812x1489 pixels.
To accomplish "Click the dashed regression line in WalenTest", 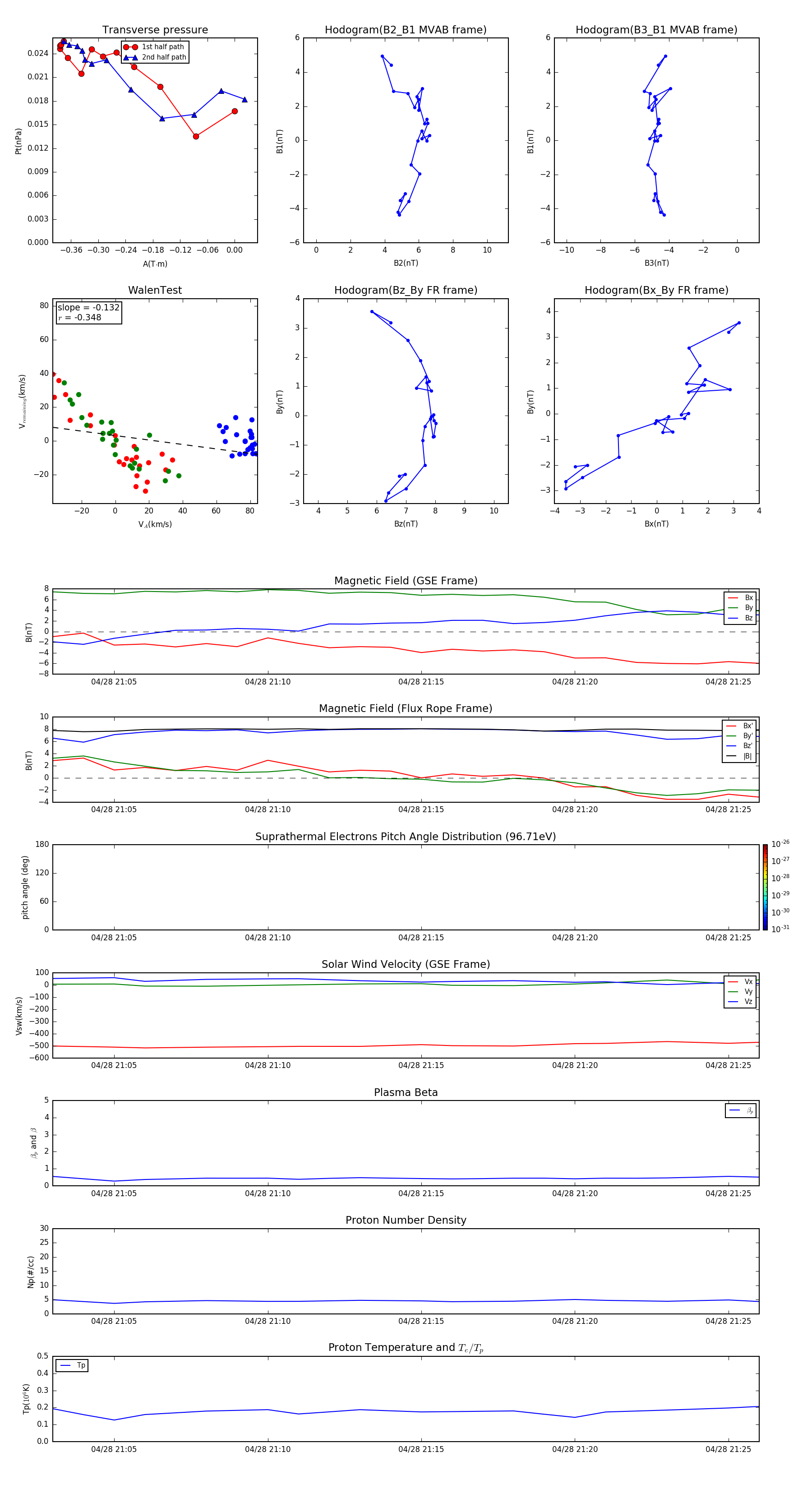I will [x=155, y=440].
